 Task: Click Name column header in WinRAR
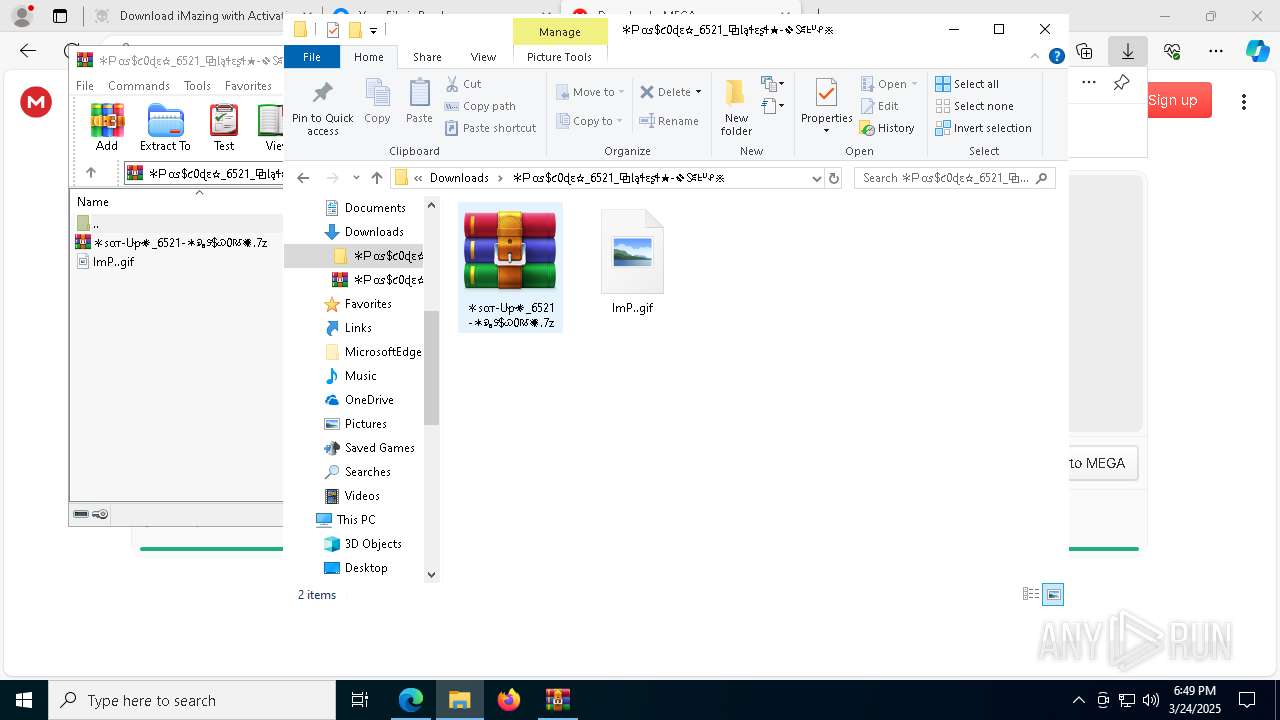coord(93,202)
